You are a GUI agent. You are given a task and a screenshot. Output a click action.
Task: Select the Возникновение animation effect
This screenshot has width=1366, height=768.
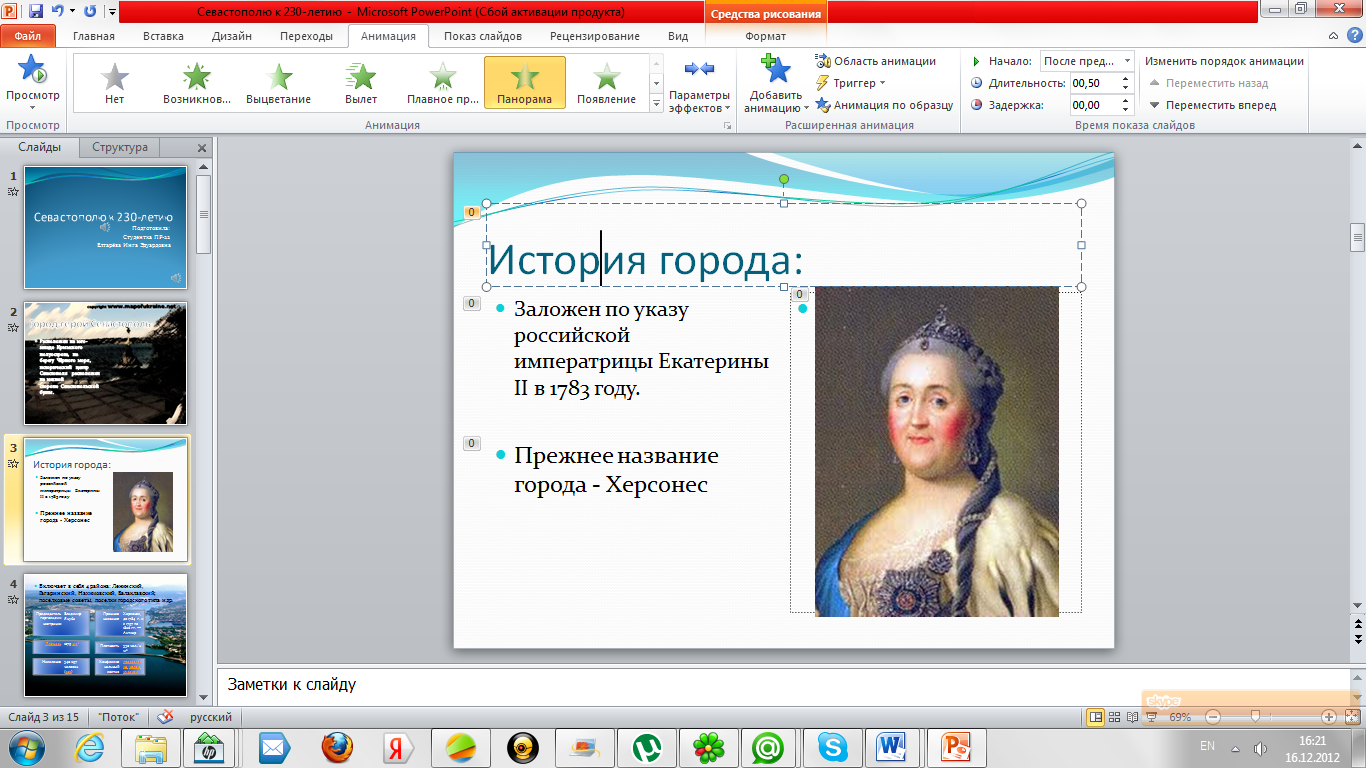[x=197, y=82]
